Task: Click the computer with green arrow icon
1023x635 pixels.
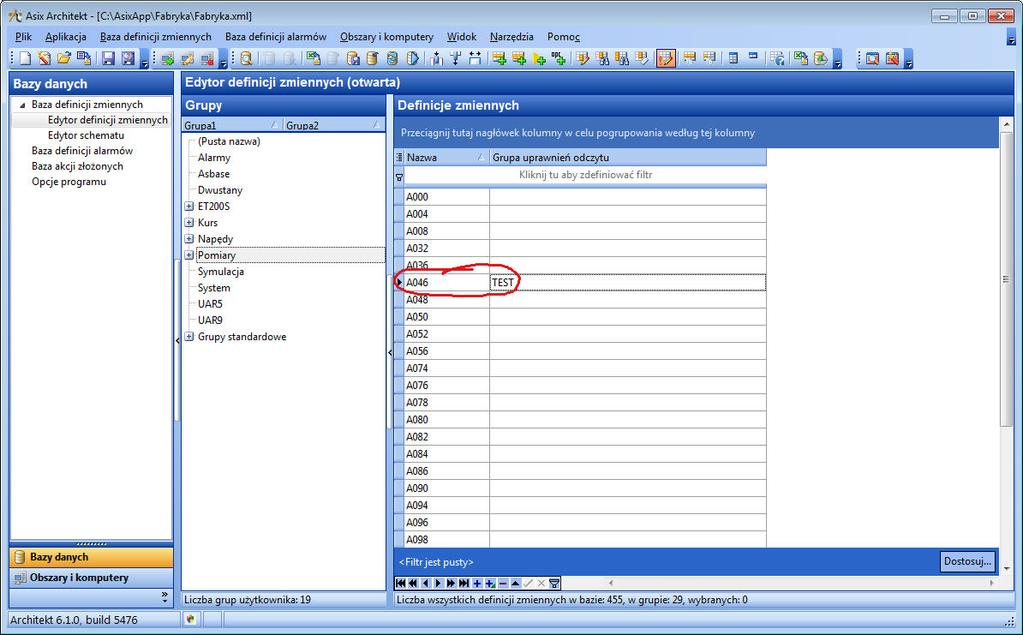Action: tap(168, 58)
